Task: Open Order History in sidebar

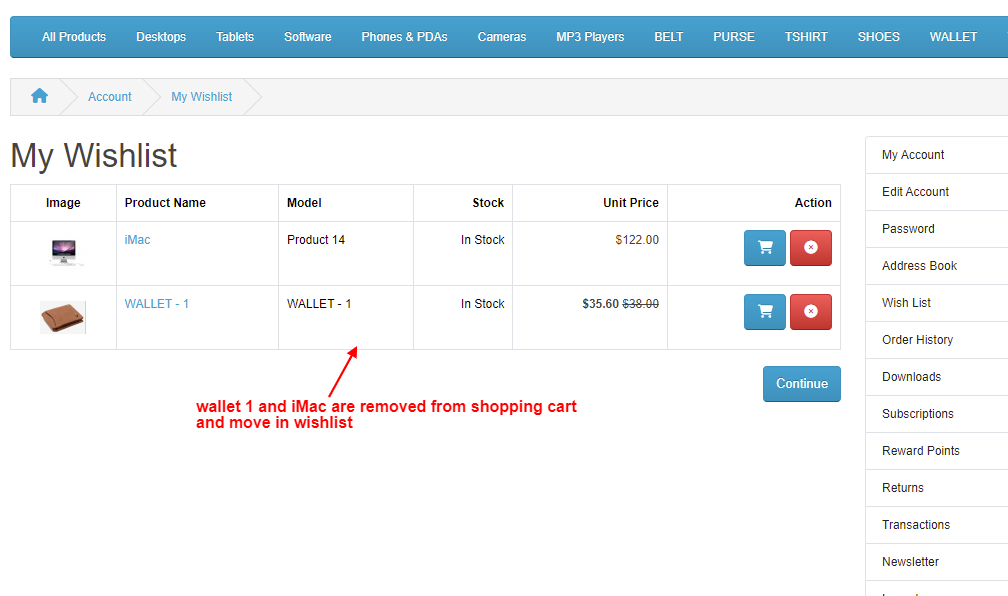Action: pos(937,339)
